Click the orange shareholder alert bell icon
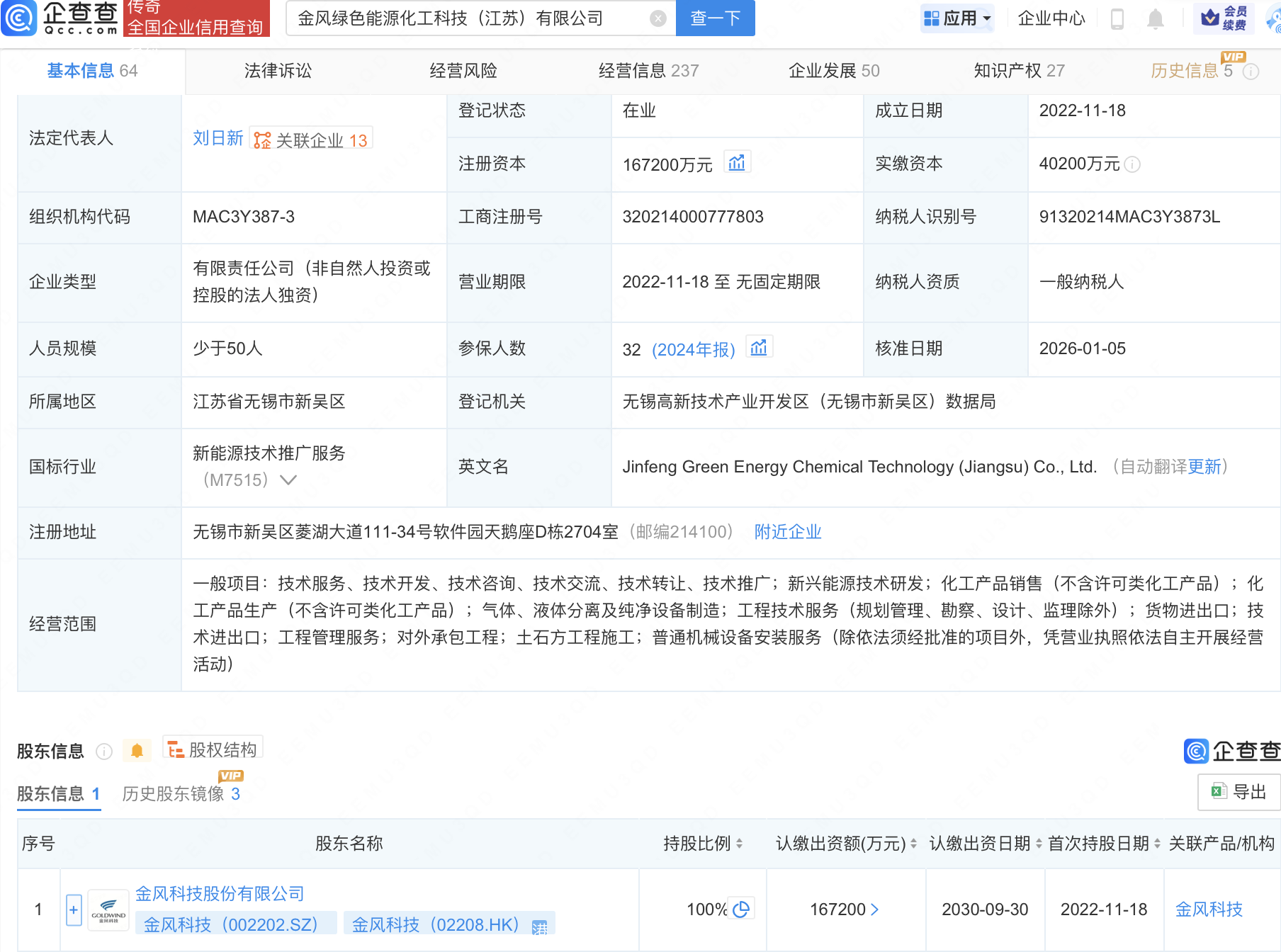1281x952 pixels. click(137, 751)
